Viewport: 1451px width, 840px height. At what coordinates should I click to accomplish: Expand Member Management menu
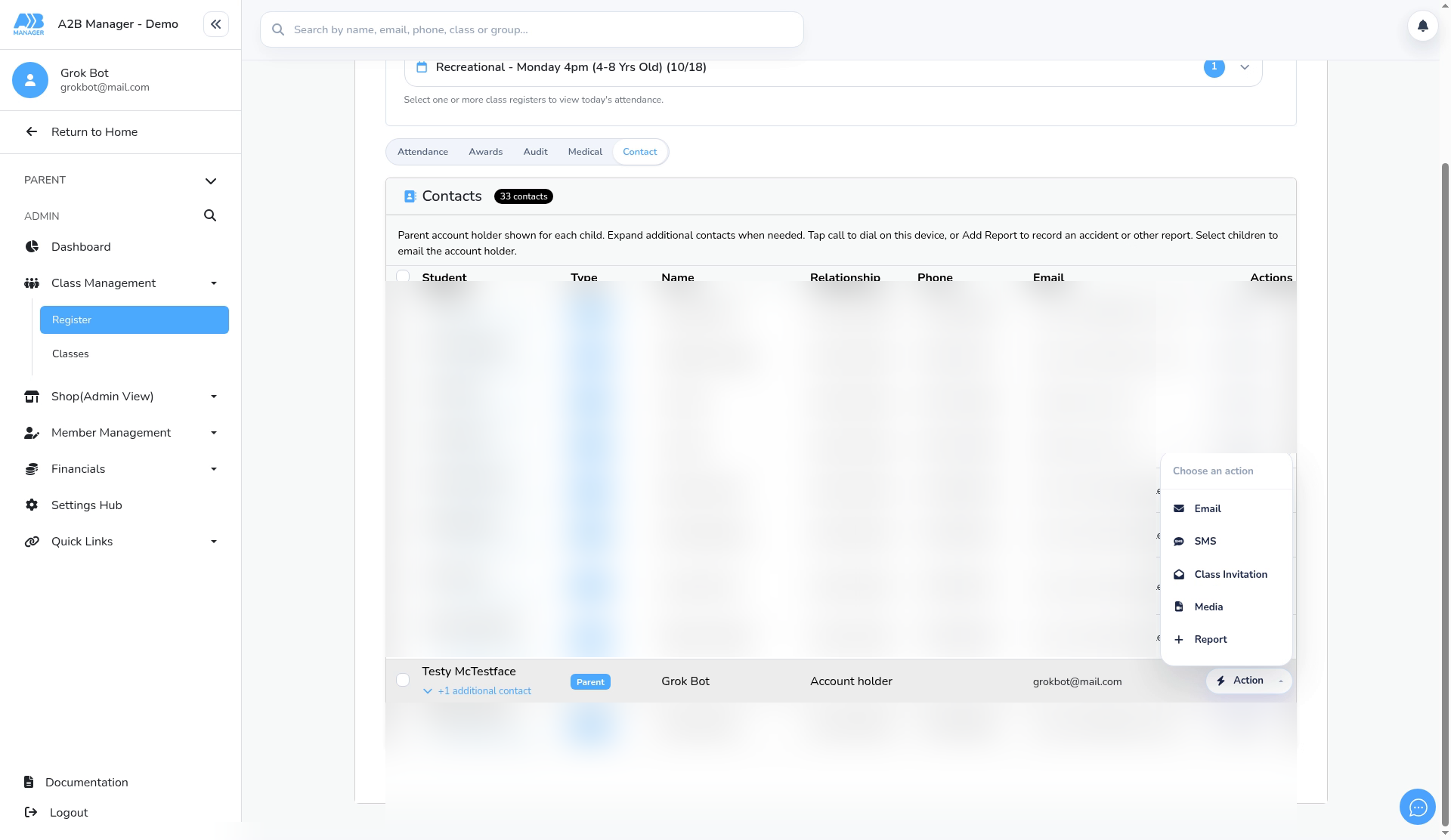[121, 433]
